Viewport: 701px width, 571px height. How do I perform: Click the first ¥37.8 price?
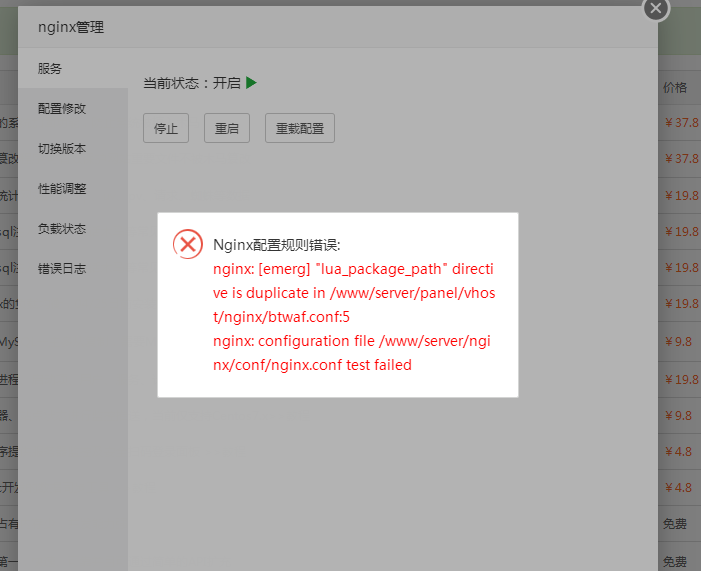(681, 123)
